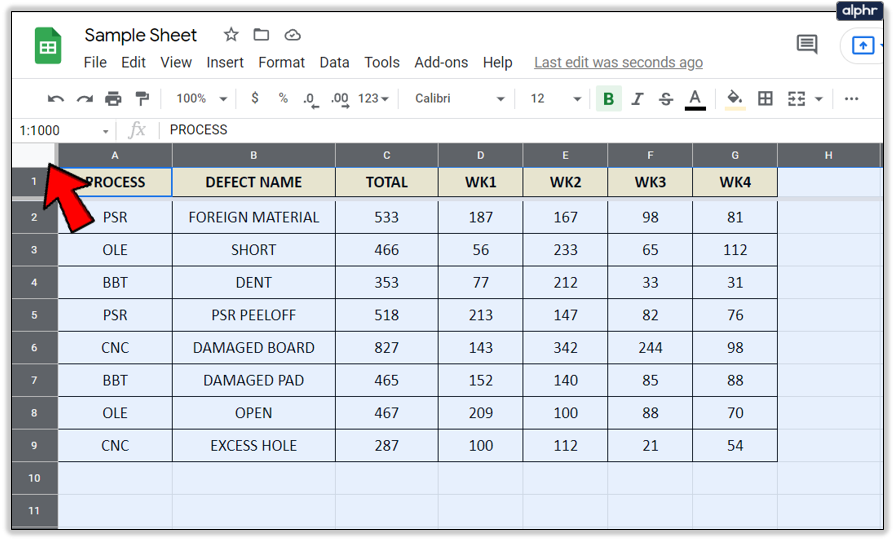Screen dimensions: 895x541
Task: Expand the Calibri font dropdown
Action: click(460, 99)
